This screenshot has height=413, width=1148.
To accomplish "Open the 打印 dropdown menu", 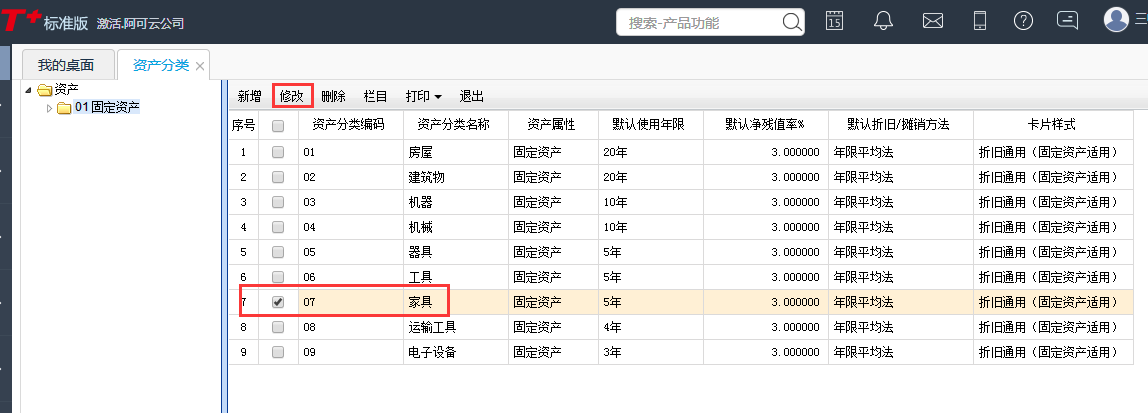I will (423, 96).
